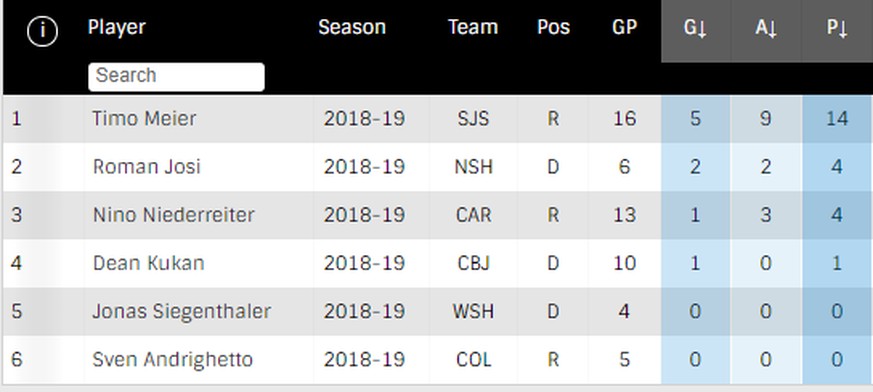Open Sven Andrighetto player link
The width and height of the screenshot is (873, 392).
click(173, 360)
